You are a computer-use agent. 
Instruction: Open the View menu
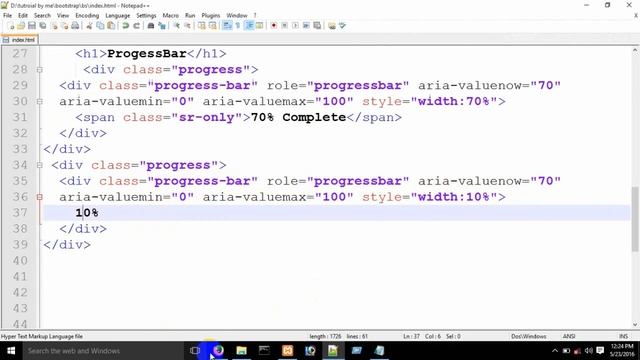pyautogui.click(x=63, y=16)
